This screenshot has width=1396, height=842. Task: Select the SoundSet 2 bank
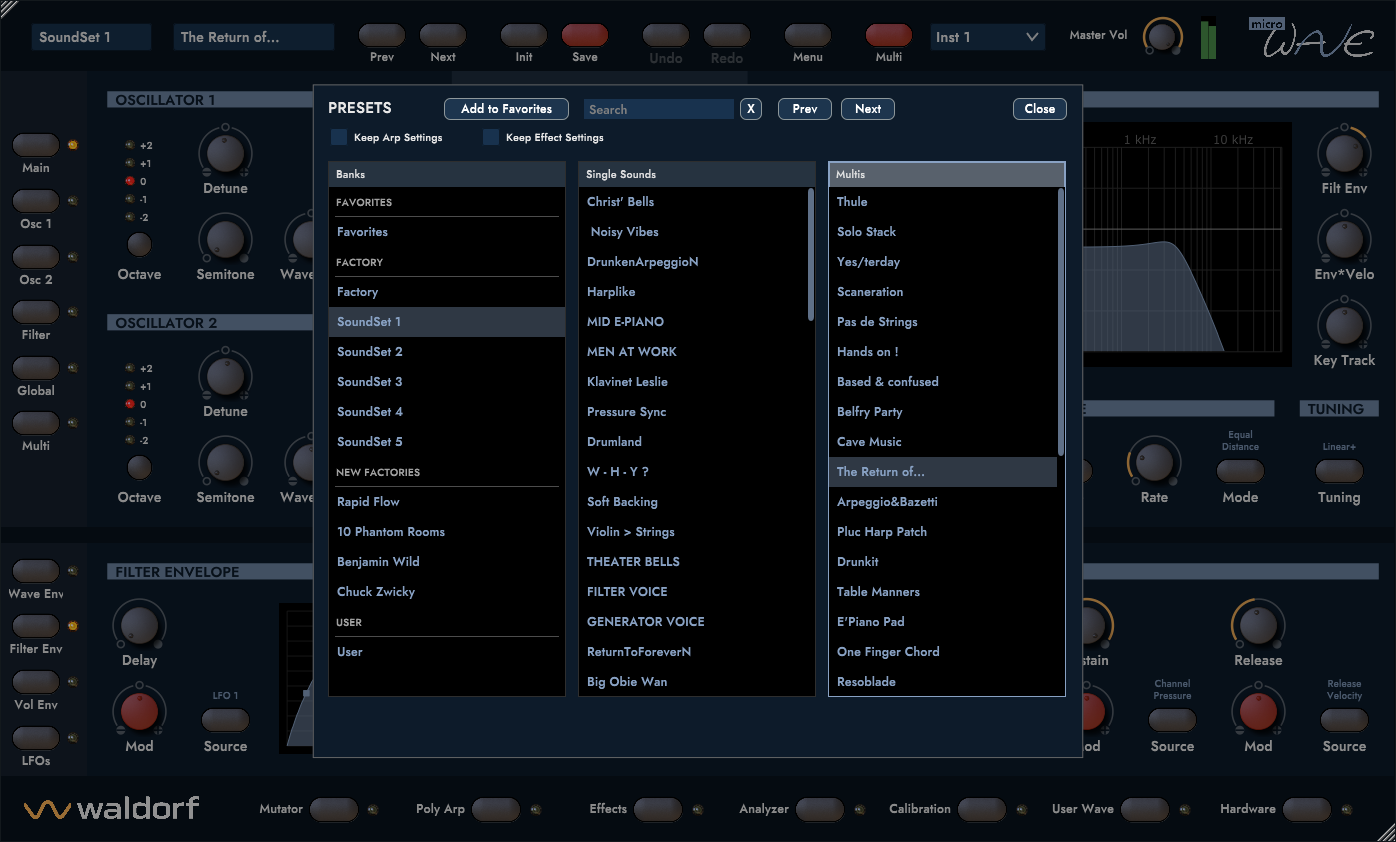[x=447, y=352]
